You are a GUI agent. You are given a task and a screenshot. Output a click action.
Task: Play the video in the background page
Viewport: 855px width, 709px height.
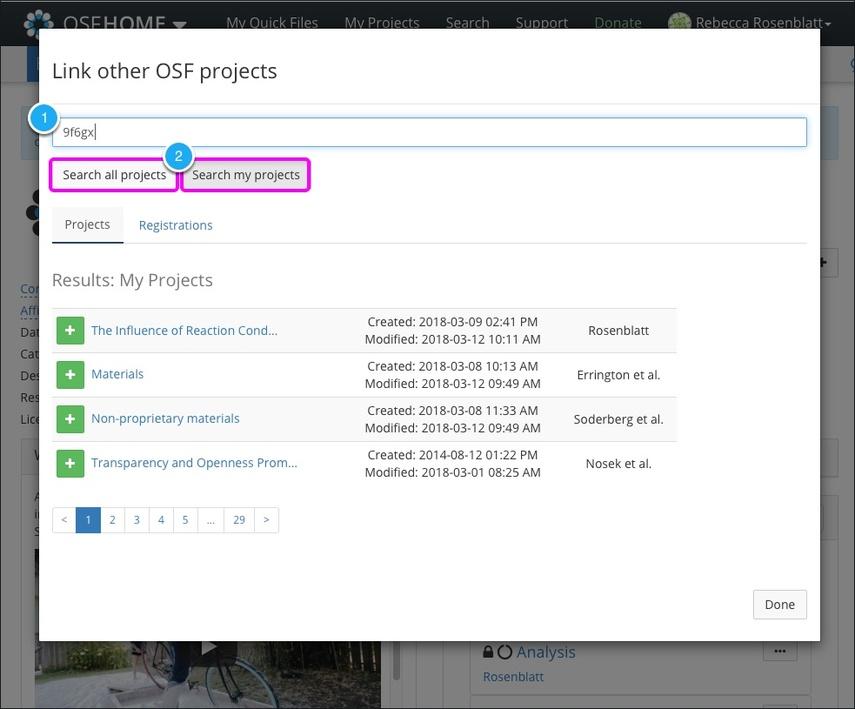(x=208, y=648)
